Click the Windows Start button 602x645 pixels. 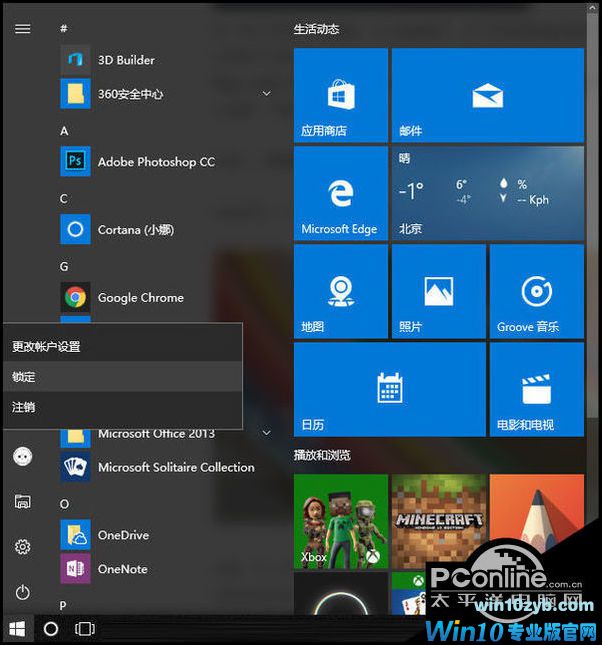tap(17, 629)
